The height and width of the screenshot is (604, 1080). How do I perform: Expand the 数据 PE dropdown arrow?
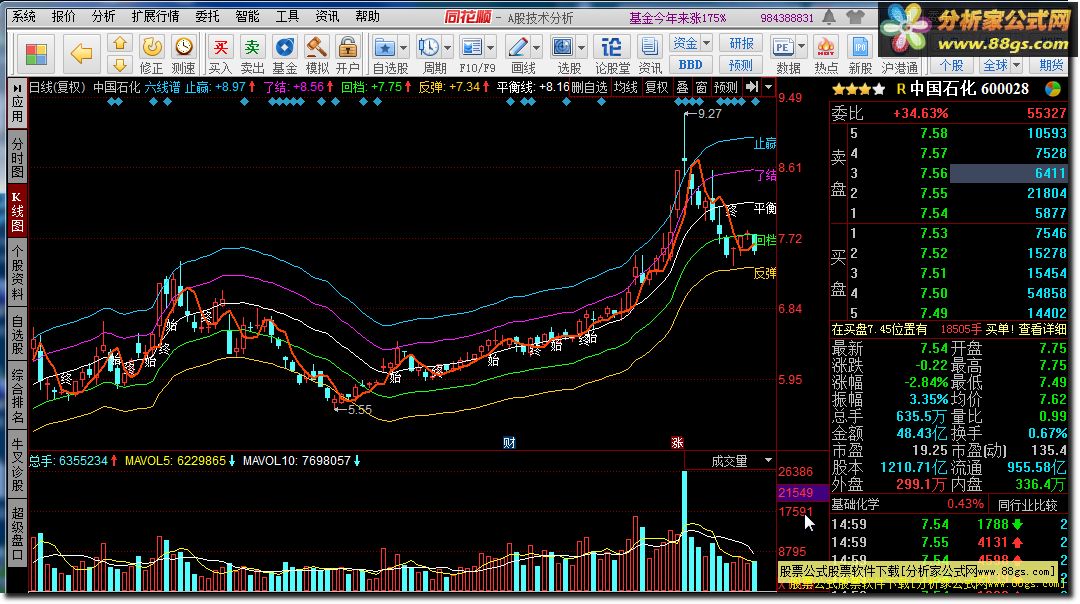point(801,48)
